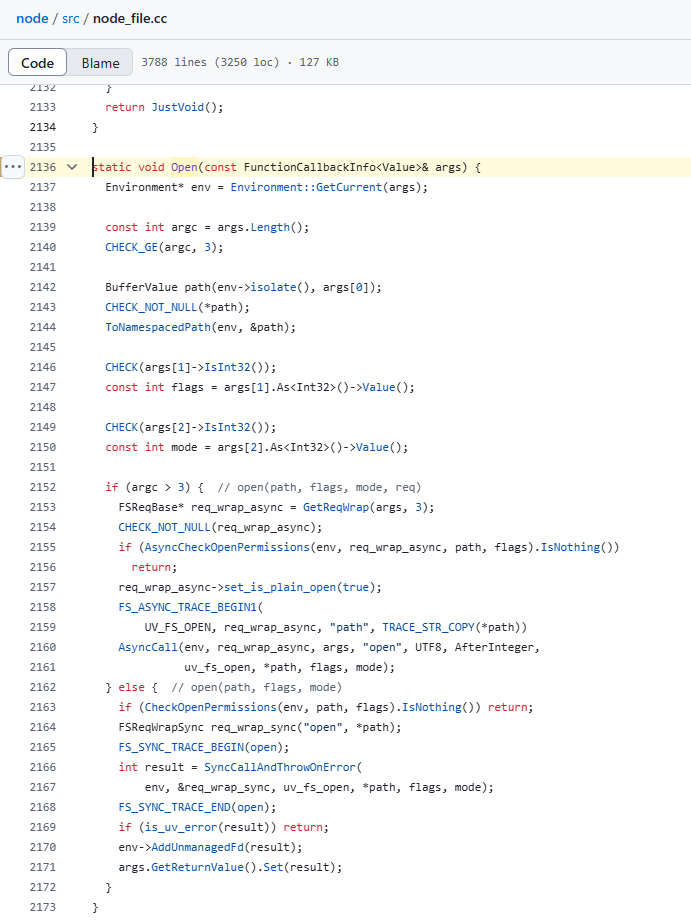This screenshot has width=691, height=923.
Task: Click GetReturnValue on line 2171
Action: pos(197,868)
